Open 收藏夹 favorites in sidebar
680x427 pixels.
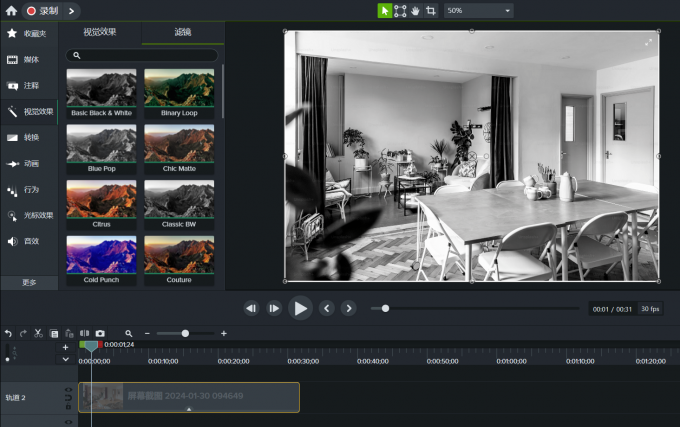[29, 33]
